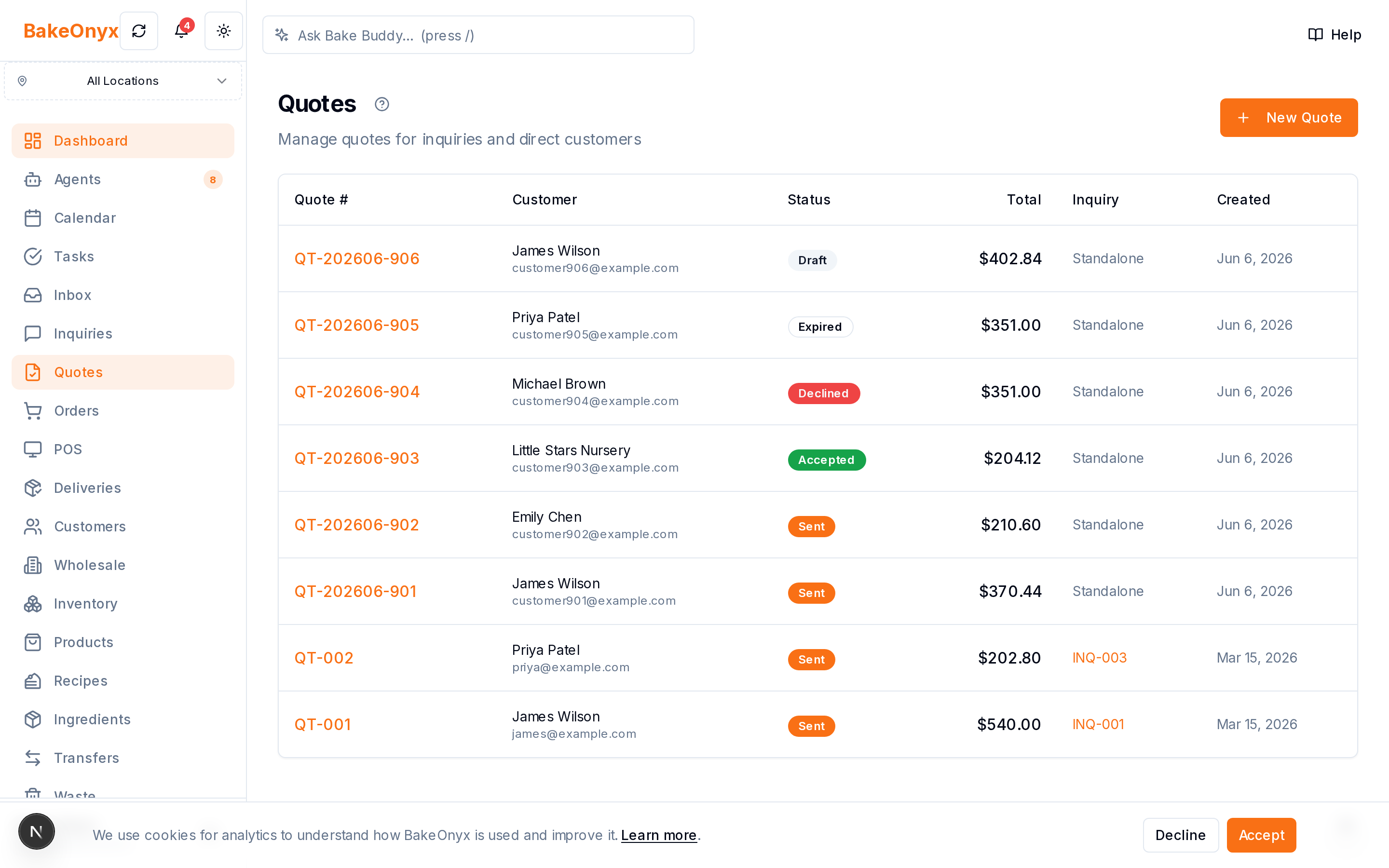Open the Recipes icon in sidebar

33,681
